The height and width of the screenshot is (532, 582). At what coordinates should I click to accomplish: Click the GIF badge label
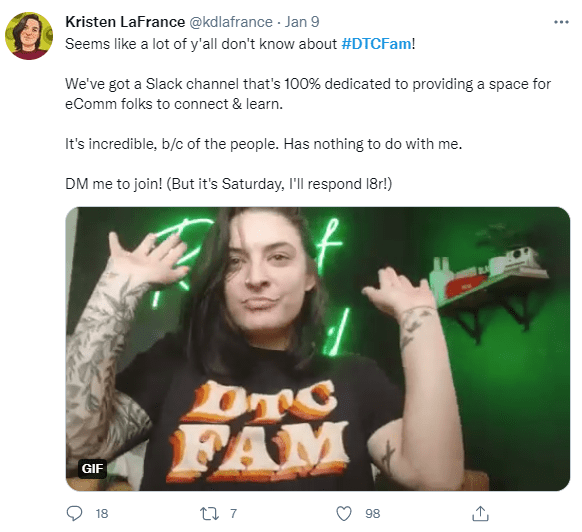pos(92,469)
